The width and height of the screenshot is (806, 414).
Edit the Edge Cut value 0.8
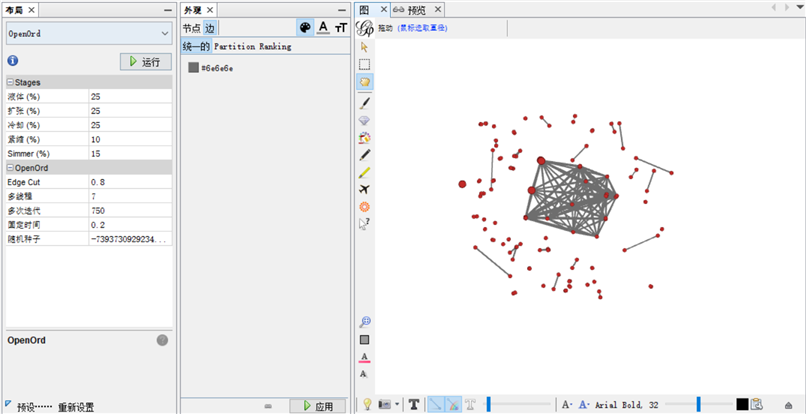[x=131, y=182]
